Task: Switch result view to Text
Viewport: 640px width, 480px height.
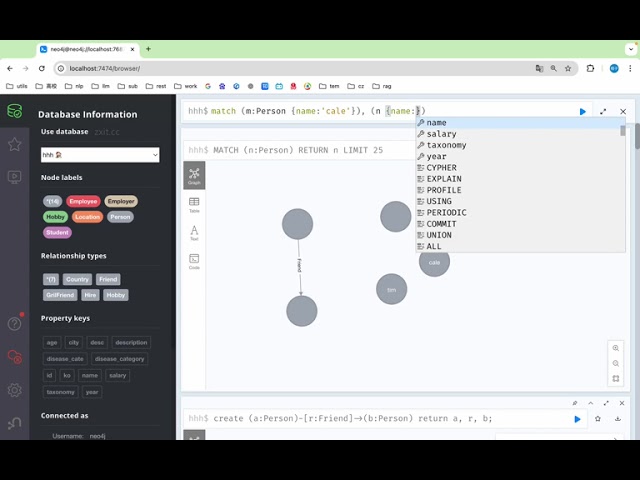Action: pos(194,233)
